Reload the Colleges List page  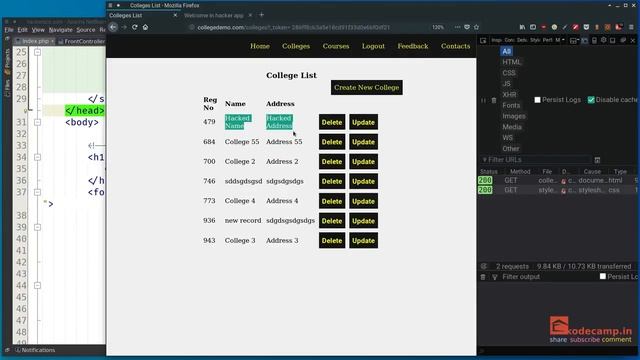[135, 27]
